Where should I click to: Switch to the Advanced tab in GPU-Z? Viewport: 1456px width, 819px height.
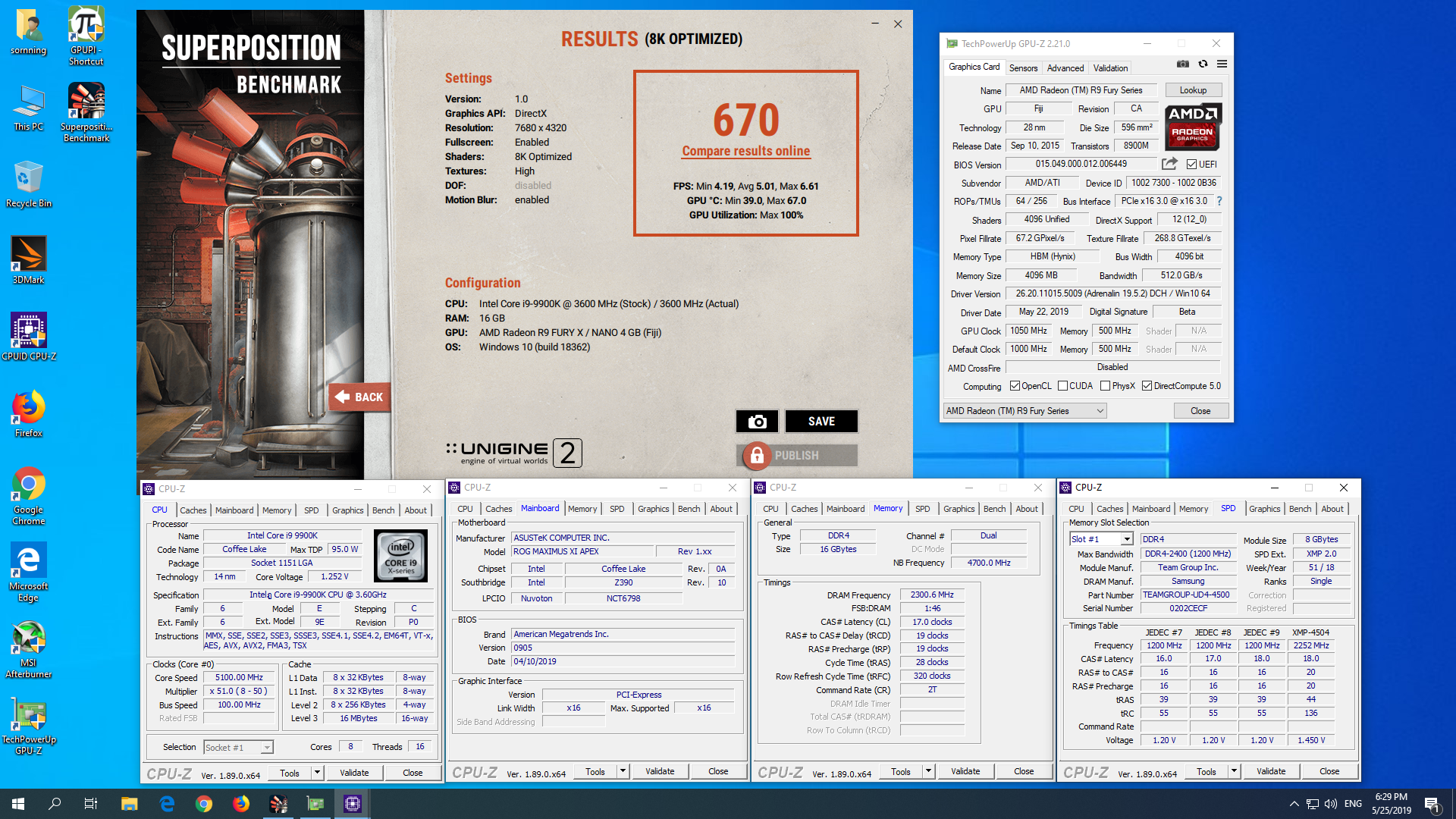coord(1065,68)
